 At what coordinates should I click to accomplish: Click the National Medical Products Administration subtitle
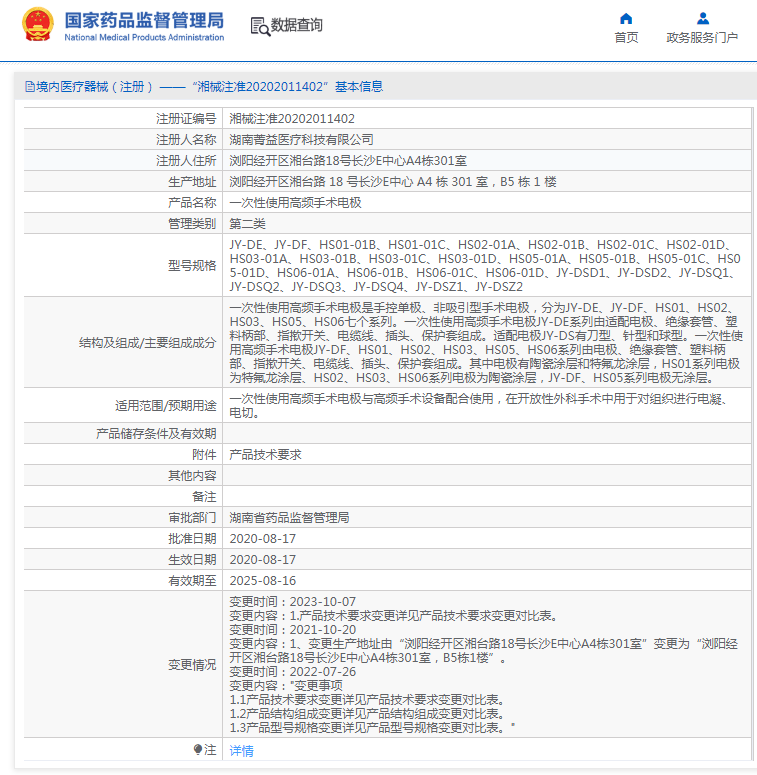(x=144, y=38)
